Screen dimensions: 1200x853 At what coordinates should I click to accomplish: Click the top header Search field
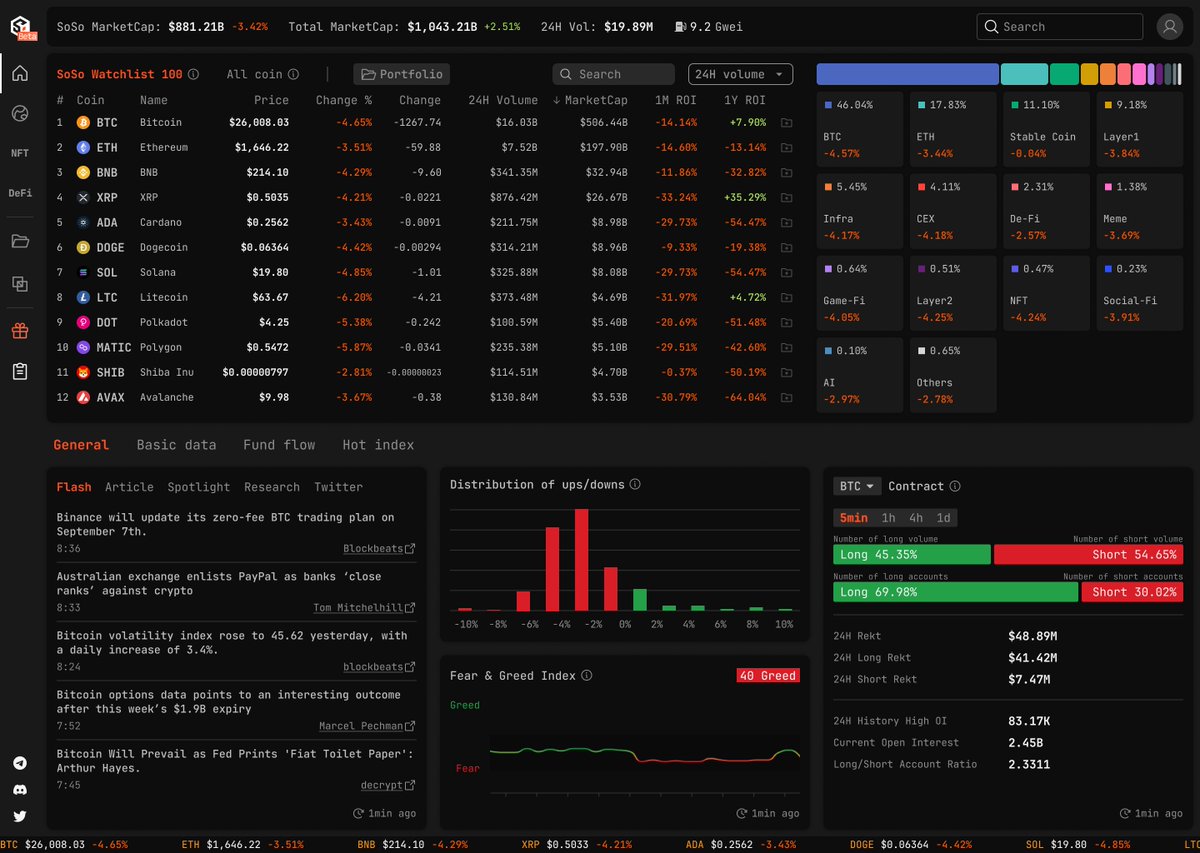tap(1059, 27)
